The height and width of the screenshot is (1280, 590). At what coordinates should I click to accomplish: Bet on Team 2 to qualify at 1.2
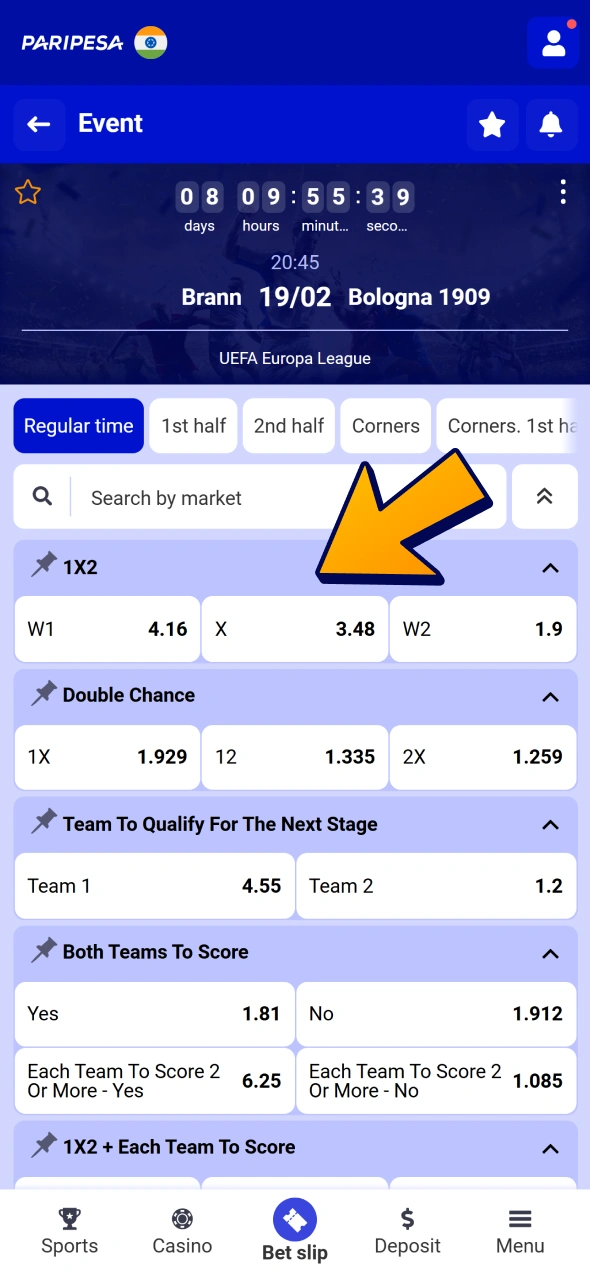tap(435, 886)
